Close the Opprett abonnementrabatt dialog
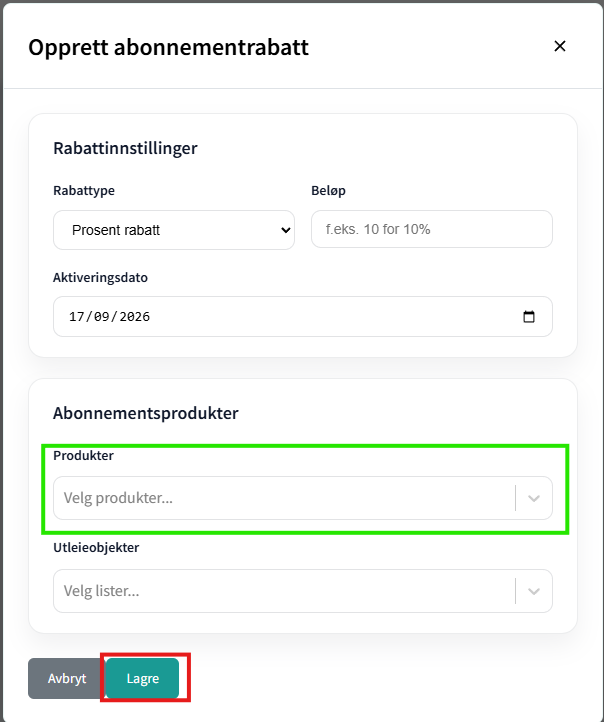The width and height of the screenshot is (604, 722). pyautogui.click(x=559, y=46)
